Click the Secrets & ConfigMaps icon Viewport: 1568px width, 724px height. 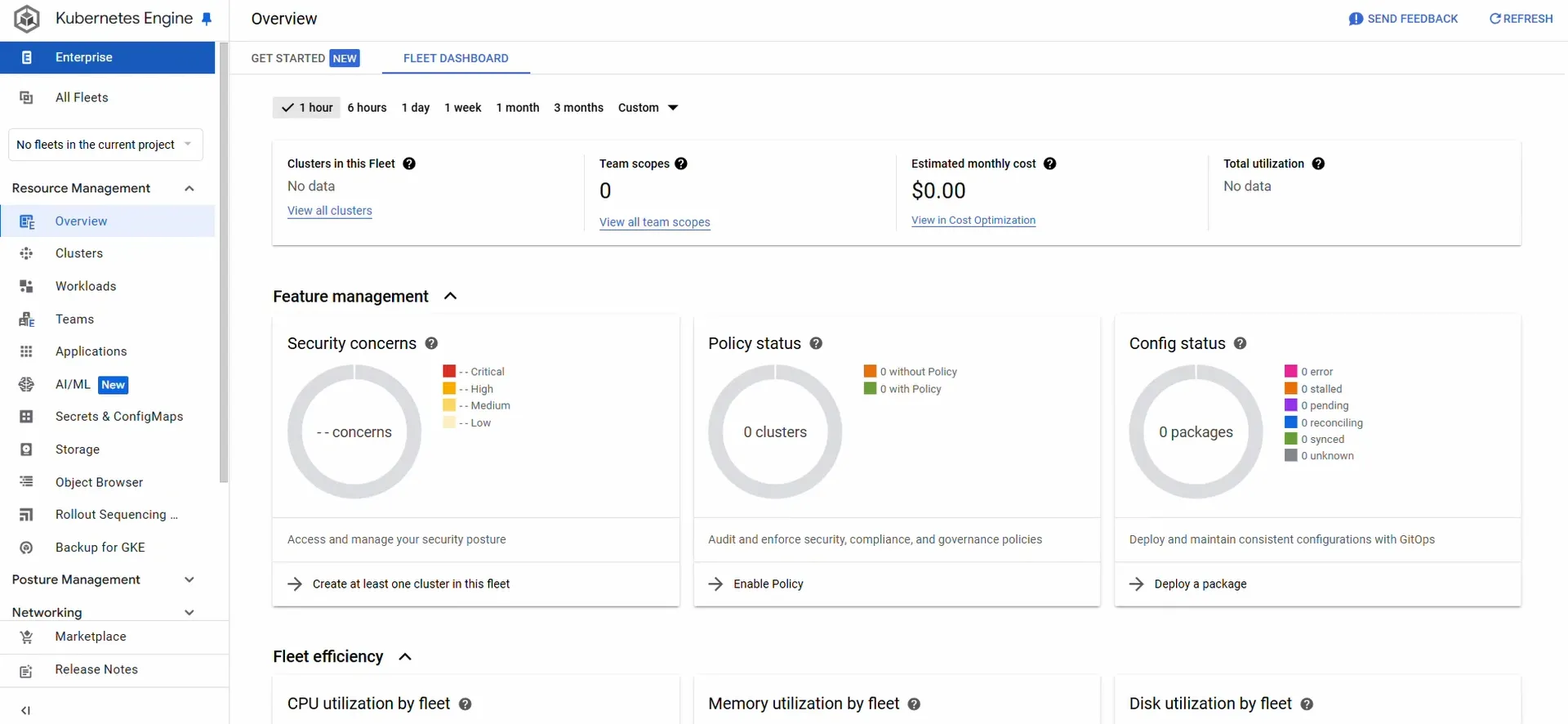tap(26, 417)
